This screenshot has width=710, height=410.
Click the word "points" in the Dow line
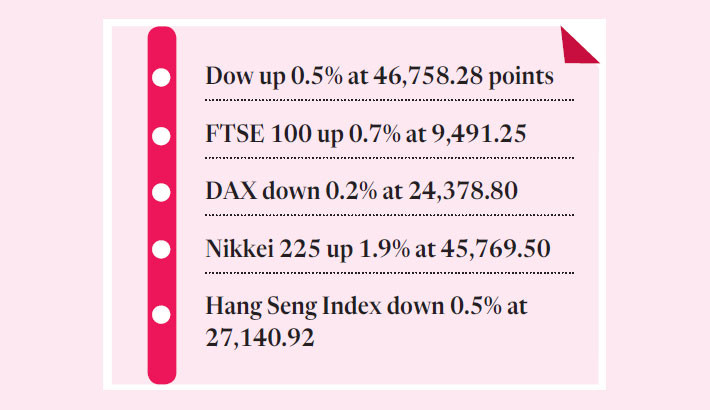[x=518, y=77]
